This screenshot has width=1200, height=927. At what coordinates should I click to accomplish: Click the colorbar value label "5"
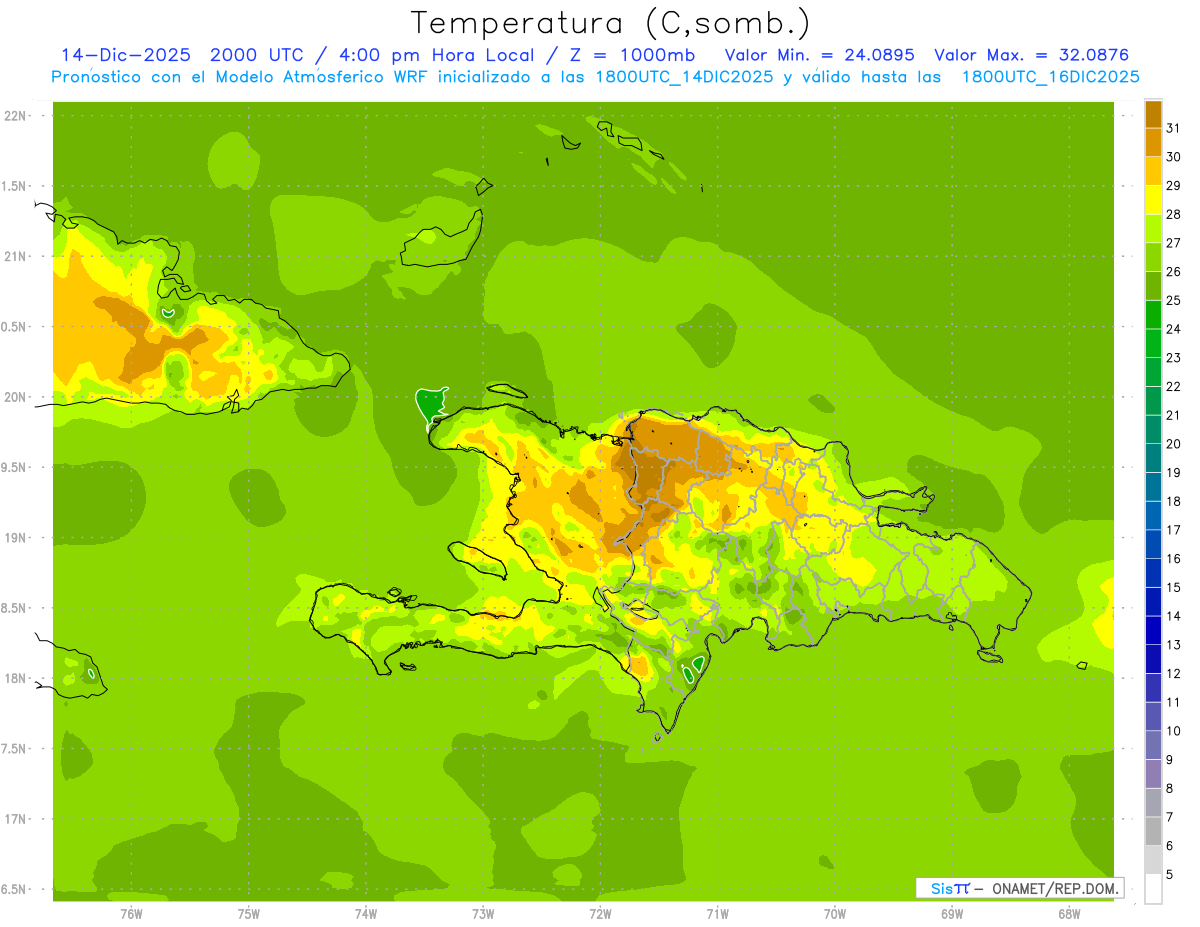tap(1170, 875)
